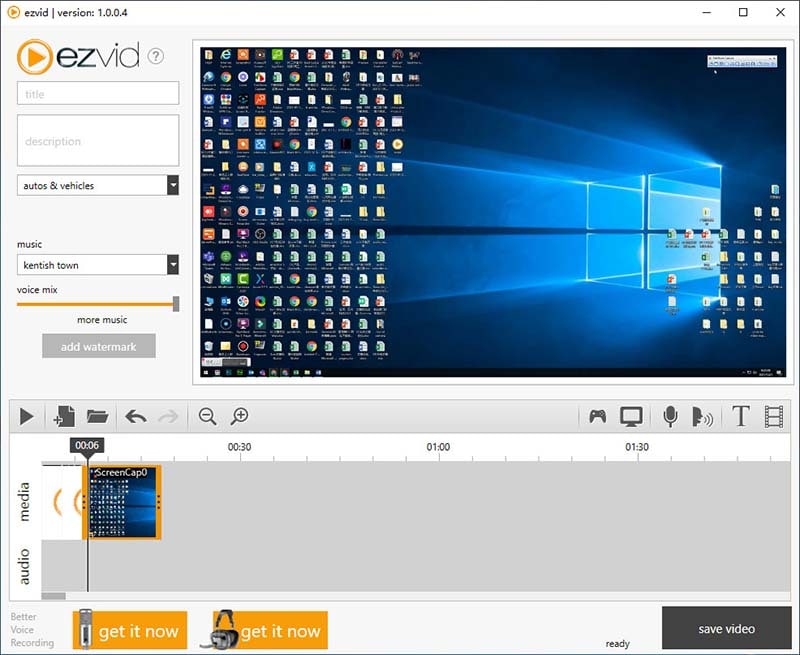
Task: Expand the autos & vehicles category dropdown
Action: coord(172,185)
